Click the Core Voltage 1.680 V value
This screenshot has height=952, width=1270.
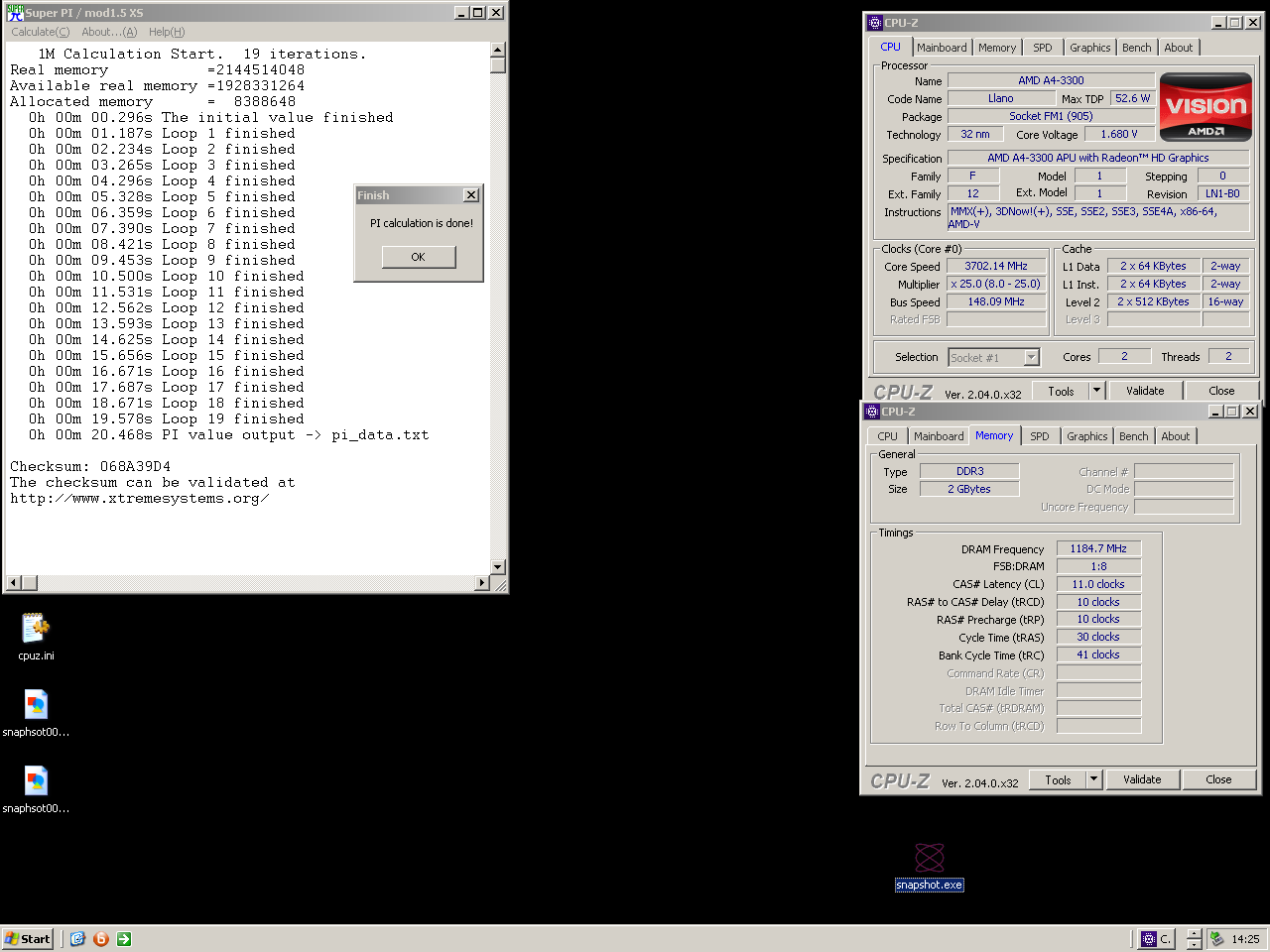(x=1119, y=134)
